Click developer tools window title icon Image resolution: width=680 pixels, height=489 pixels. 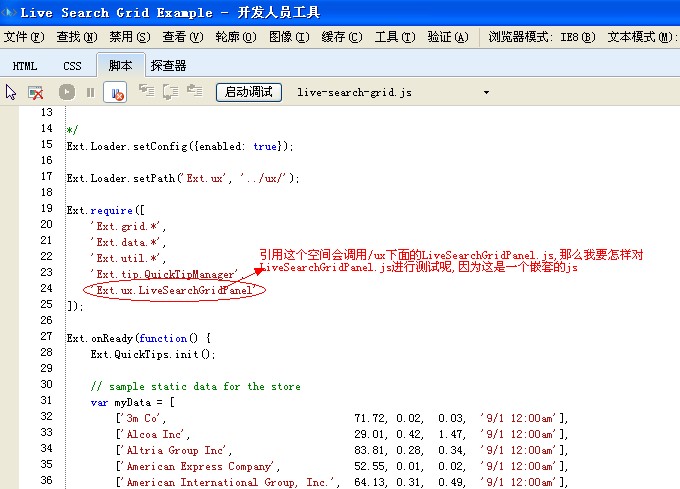(x=9, y=12)
